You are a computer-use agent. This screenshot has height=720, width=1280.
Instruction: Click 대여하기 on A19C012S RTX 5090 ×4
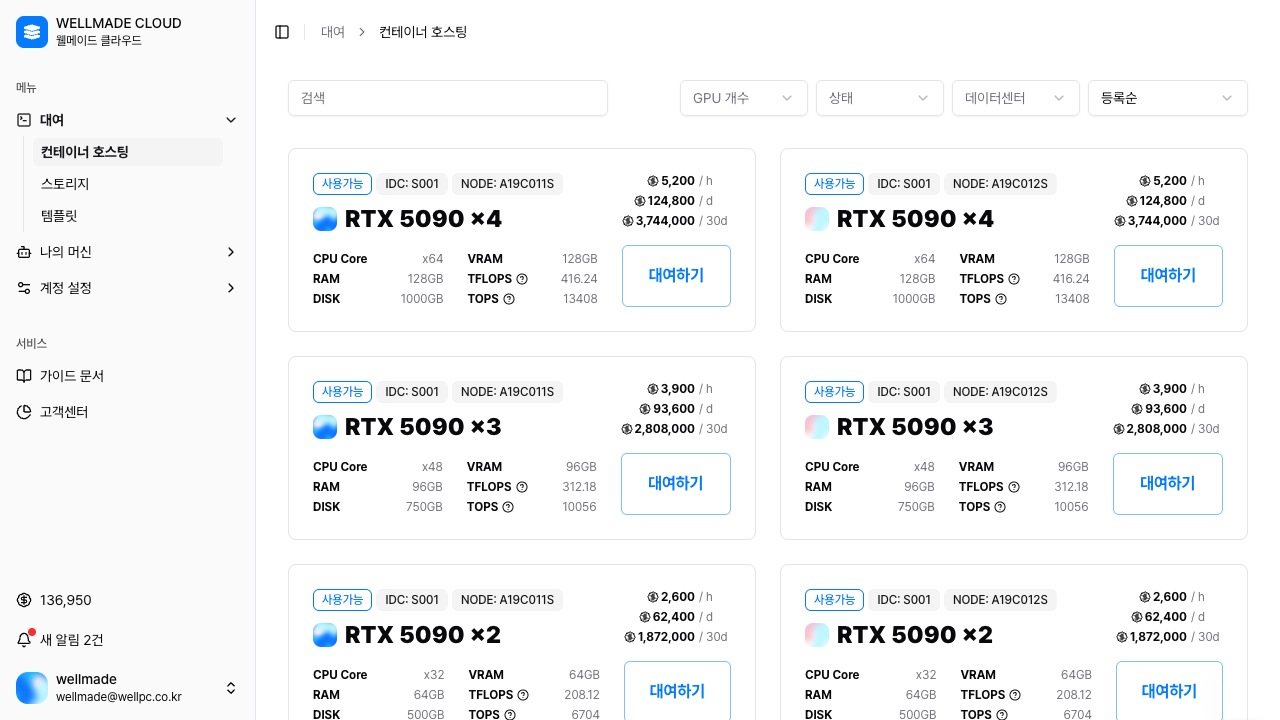1168,276
